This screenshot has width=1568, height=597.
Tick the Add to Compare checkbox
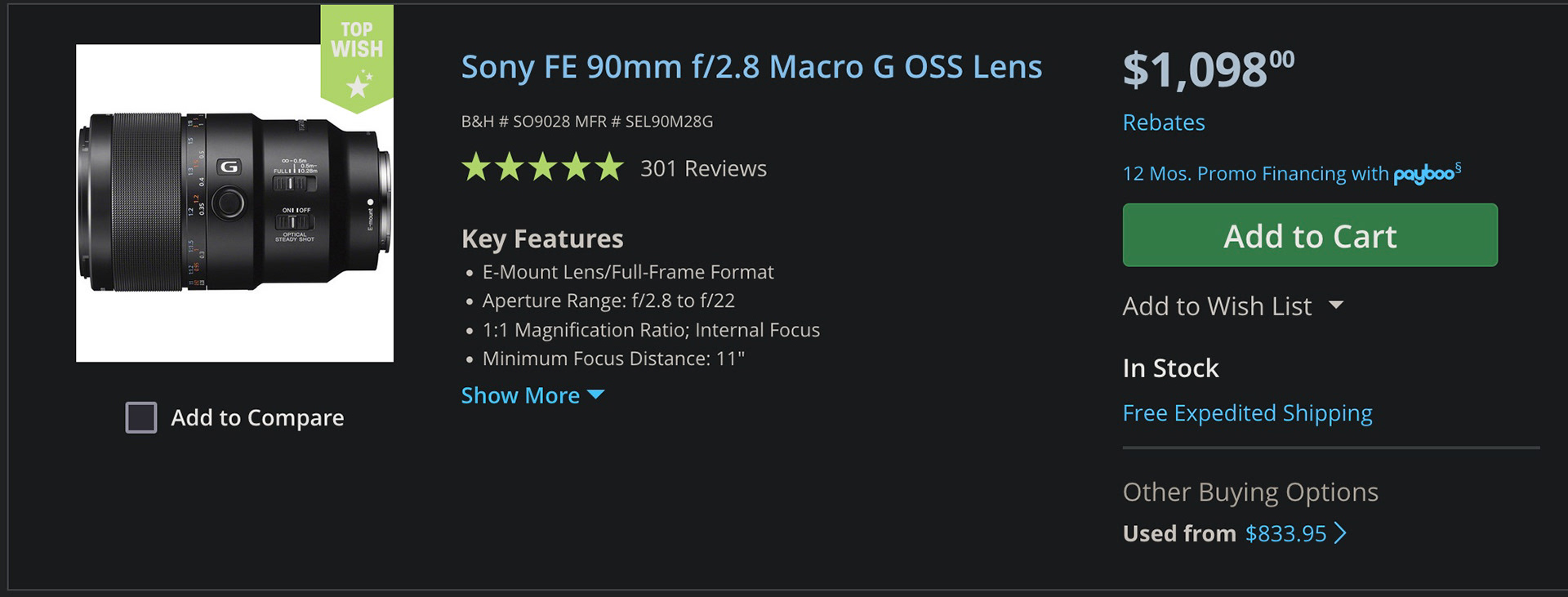point(141,417)
